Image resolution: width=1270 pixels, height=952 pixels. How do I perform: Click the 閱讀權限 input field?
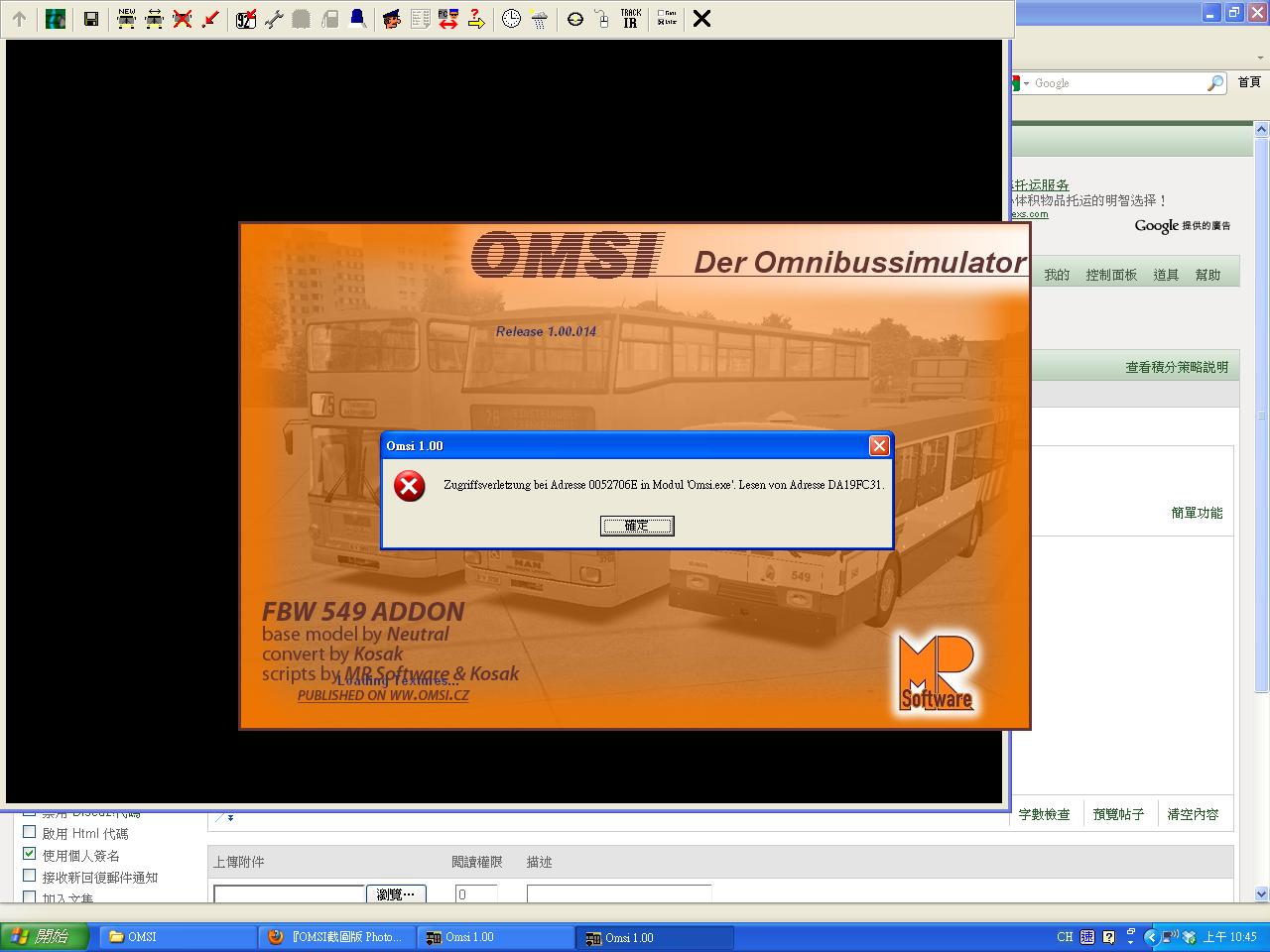[476, 893]
